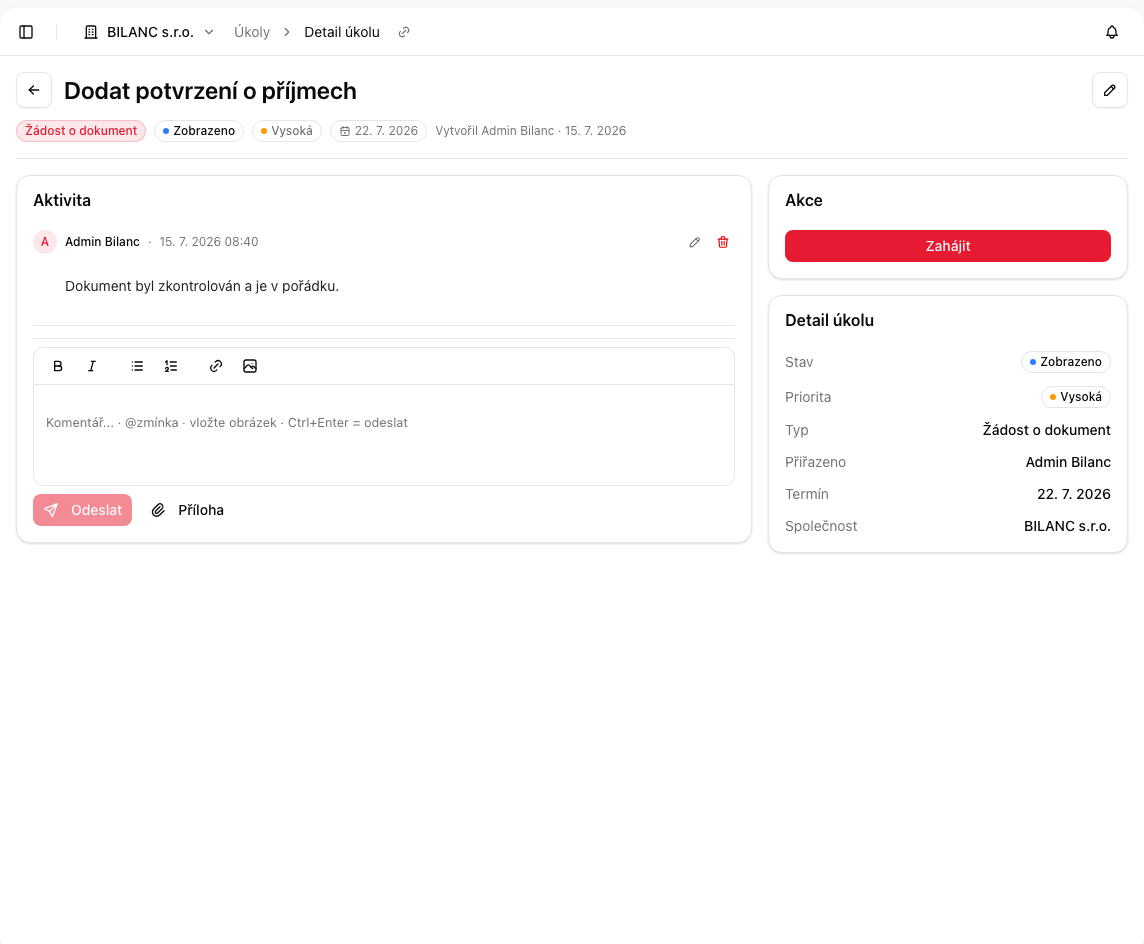This screenshot has height=944, width=1144.
Task: Delete Admin Bilanc's comment
Action: (x=722, y=242)
